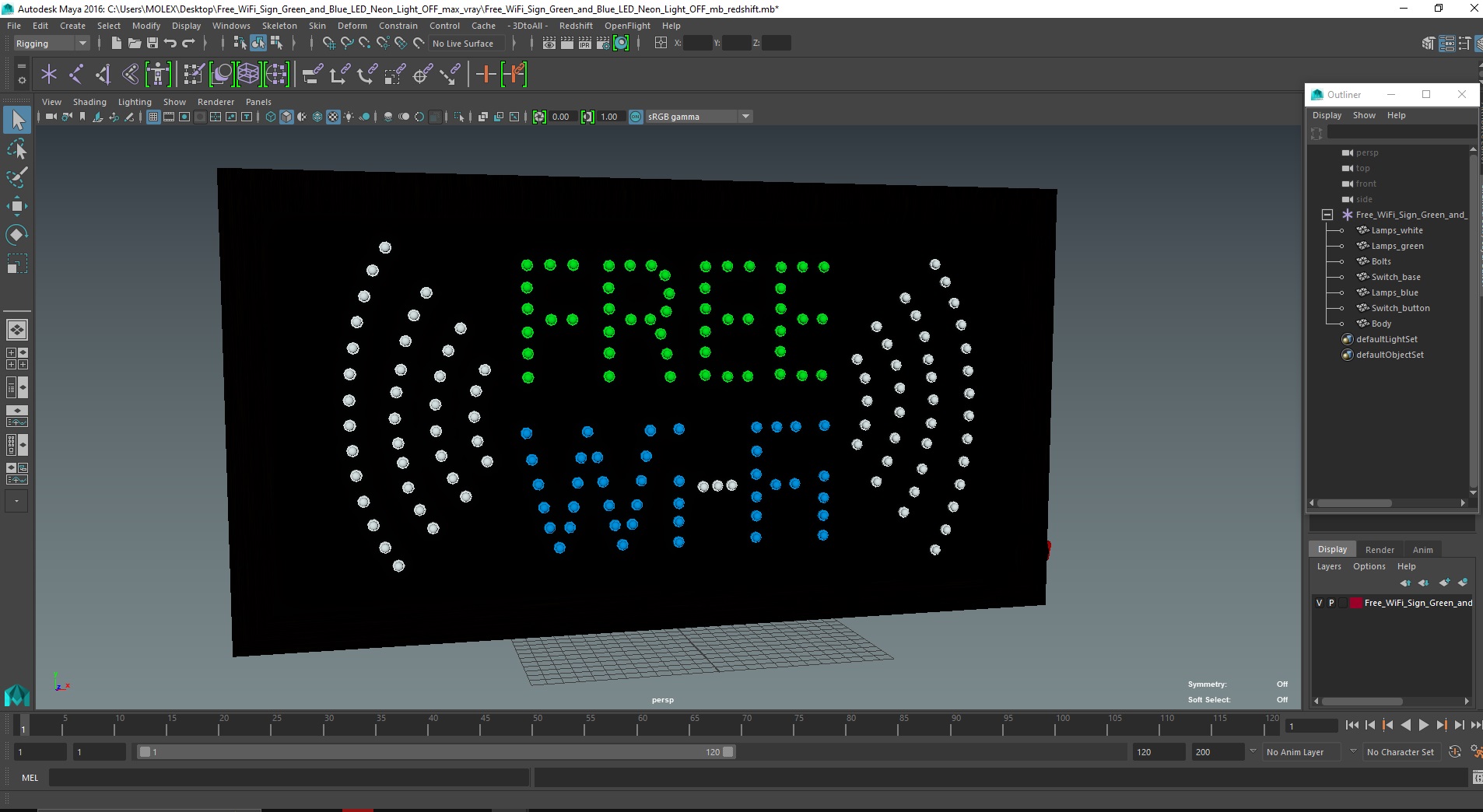Click the MEL command line input
Viewport: 1483px width, 812px height.
(x=289, y=778)
